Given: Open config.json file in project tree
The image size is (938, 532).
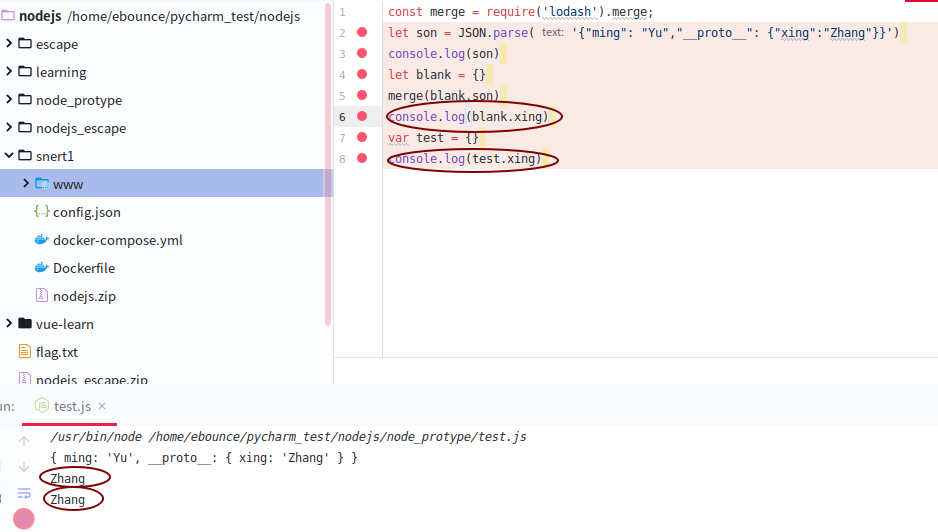Looking at the screenshot, I should 86,212.
